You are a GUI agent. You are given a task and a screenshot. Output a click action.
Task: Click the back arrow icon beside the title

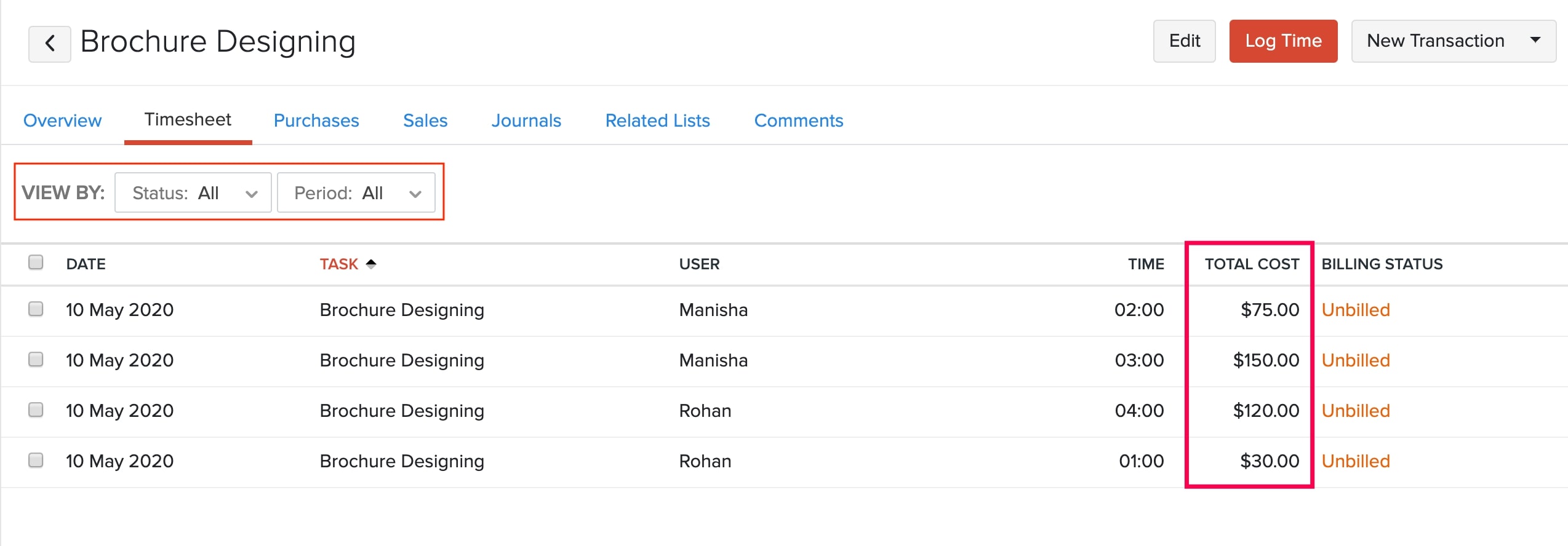click(x=50, y=43)
